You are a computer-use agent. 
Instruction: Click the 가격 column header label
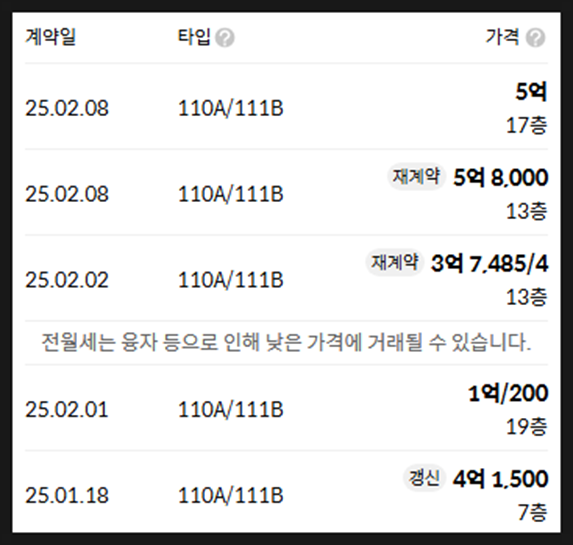click(x=502, y=37)
